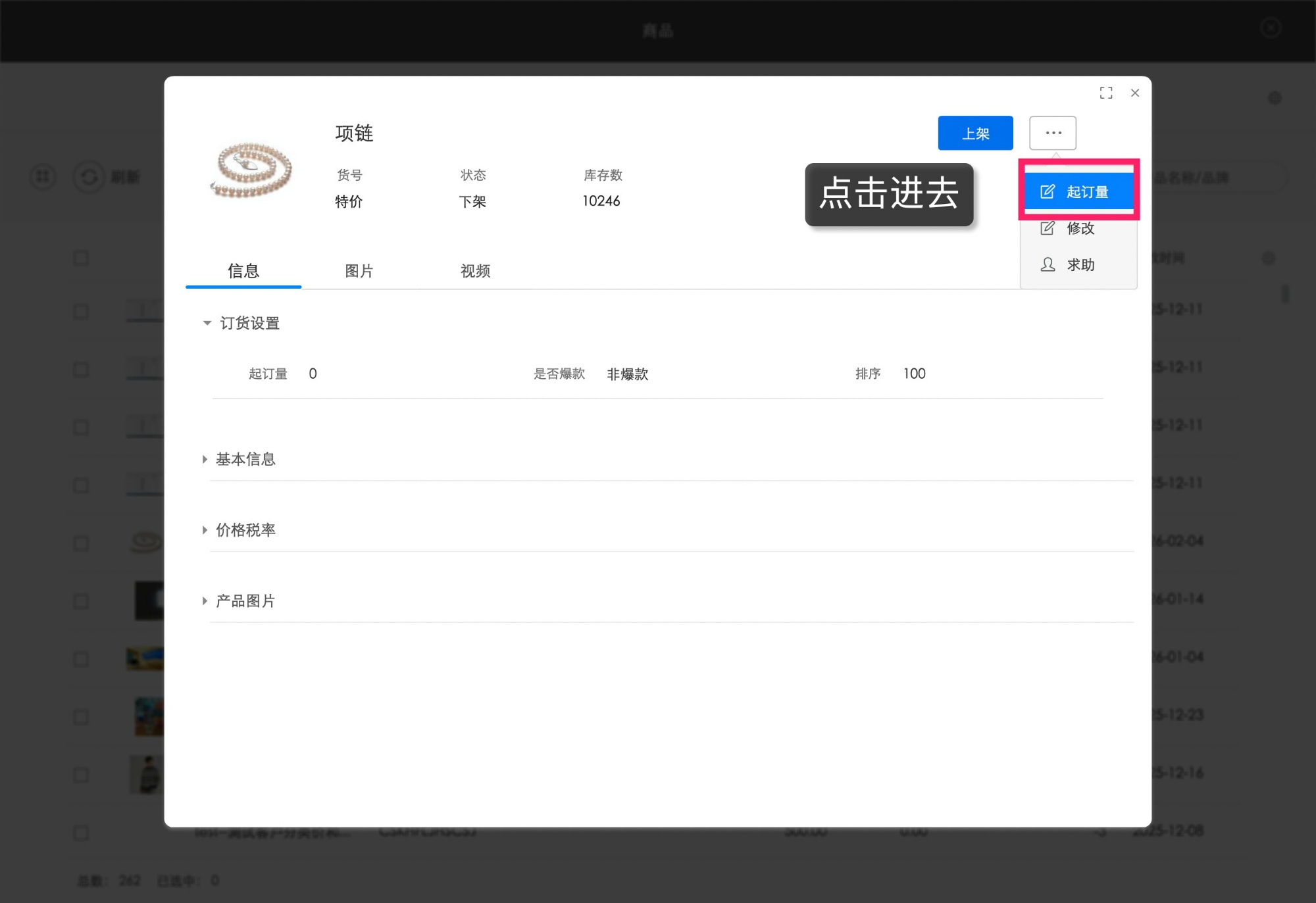Click the pencil icon beside 修改
The image size is (1316, 903).
point(1047,228)
